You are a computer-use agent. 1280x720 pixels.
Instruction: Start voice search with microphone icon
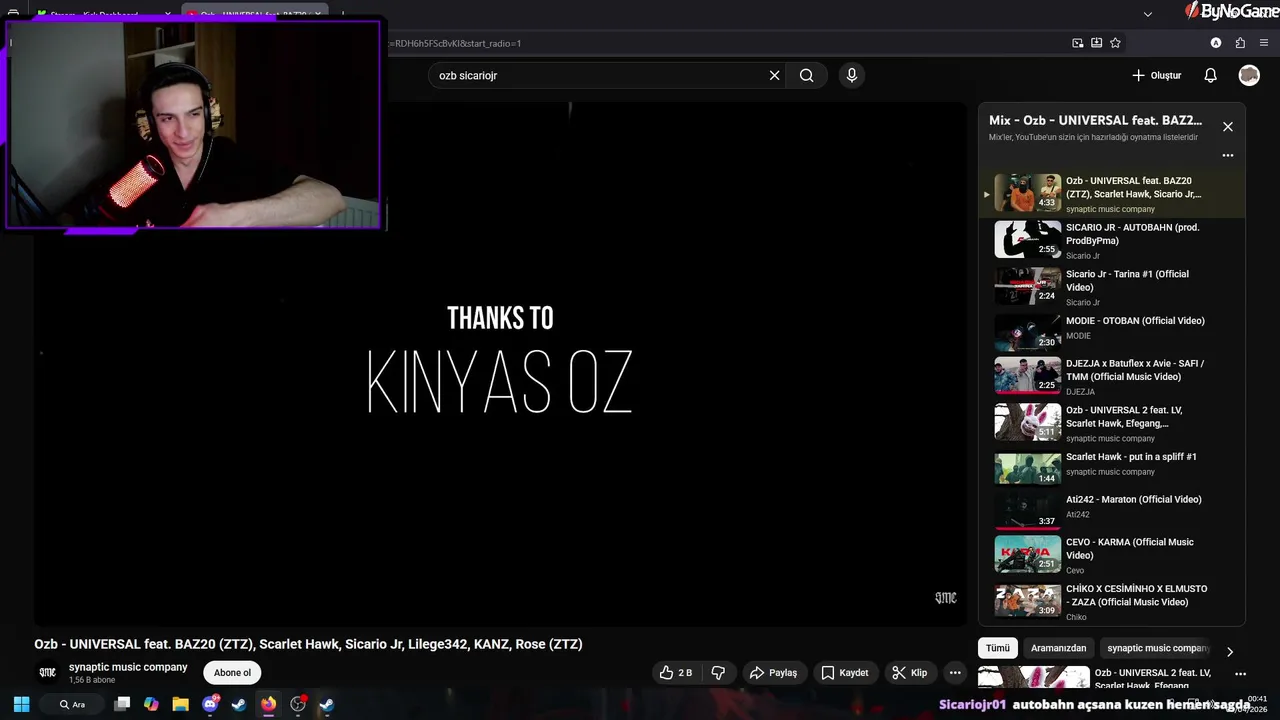tap(852, 75)
